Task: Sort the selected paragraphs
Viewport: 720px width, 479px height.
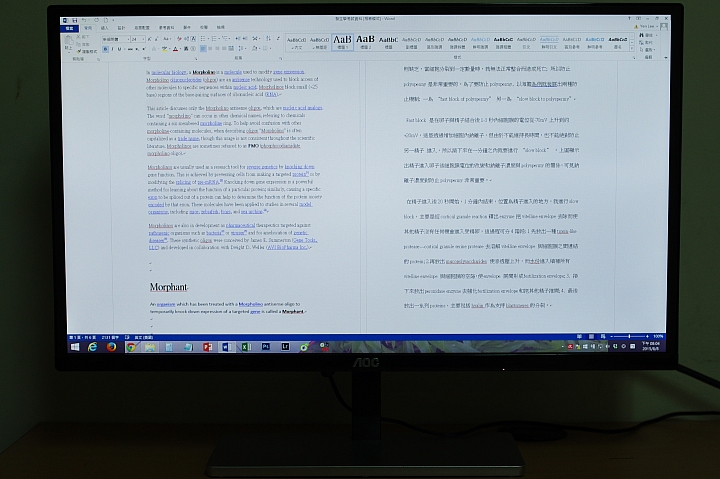Action: point(268,39)
